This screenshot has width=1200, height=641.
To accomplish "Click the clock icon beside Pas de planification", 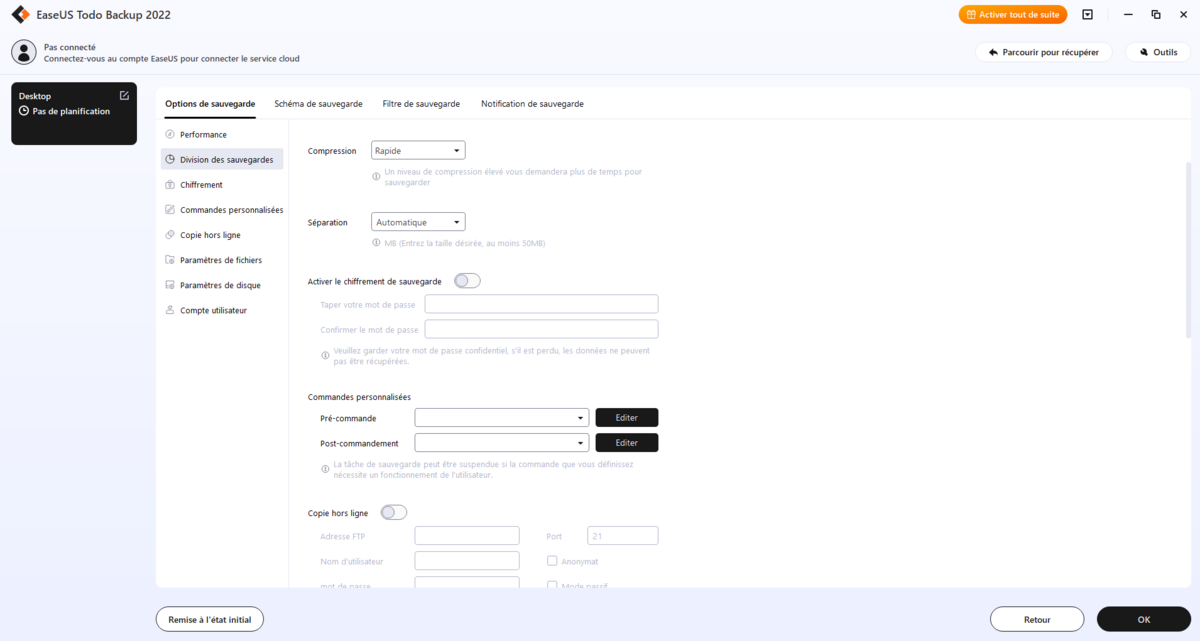I will point(24,111).
